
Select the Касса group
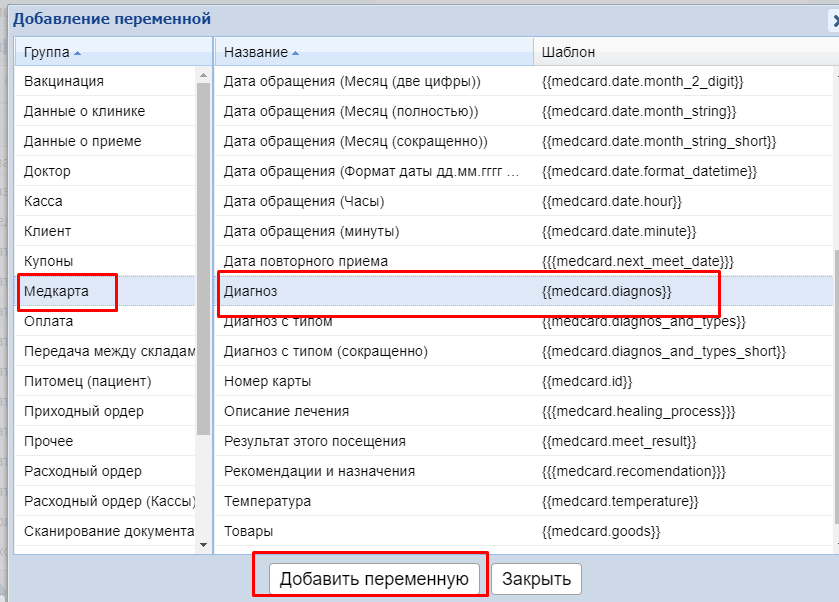coord(43,201)
